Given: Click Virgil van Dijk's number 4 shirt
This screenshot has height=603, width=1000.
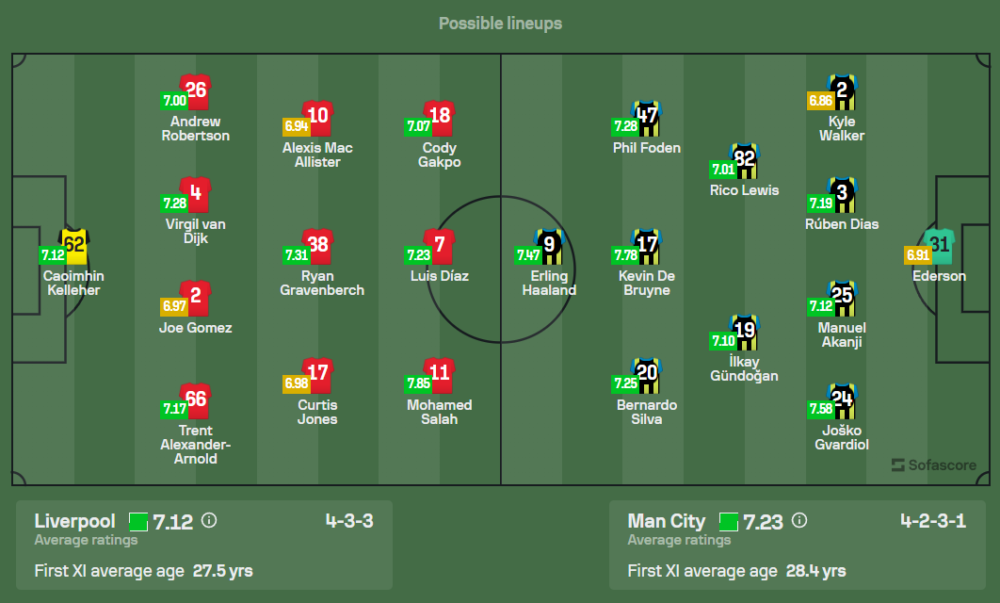Looking at the screenshot, I should click(x=195, y=192).
